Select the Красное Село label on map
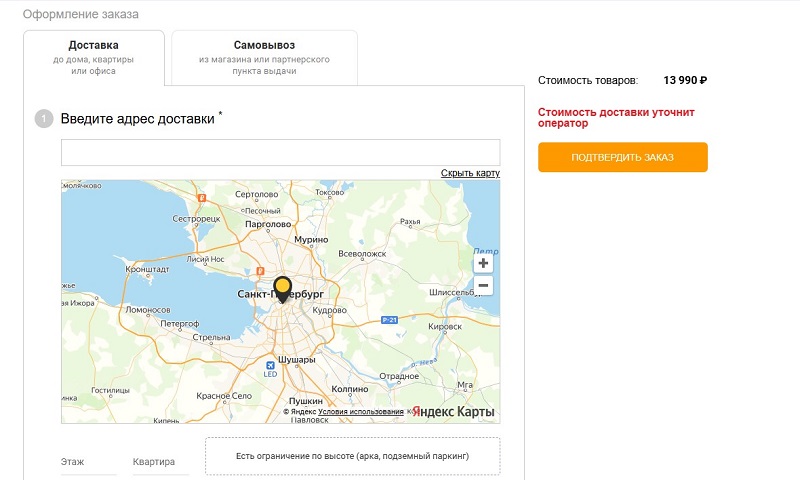This screenshot has height=480, width=800. (x=224, y=395)
